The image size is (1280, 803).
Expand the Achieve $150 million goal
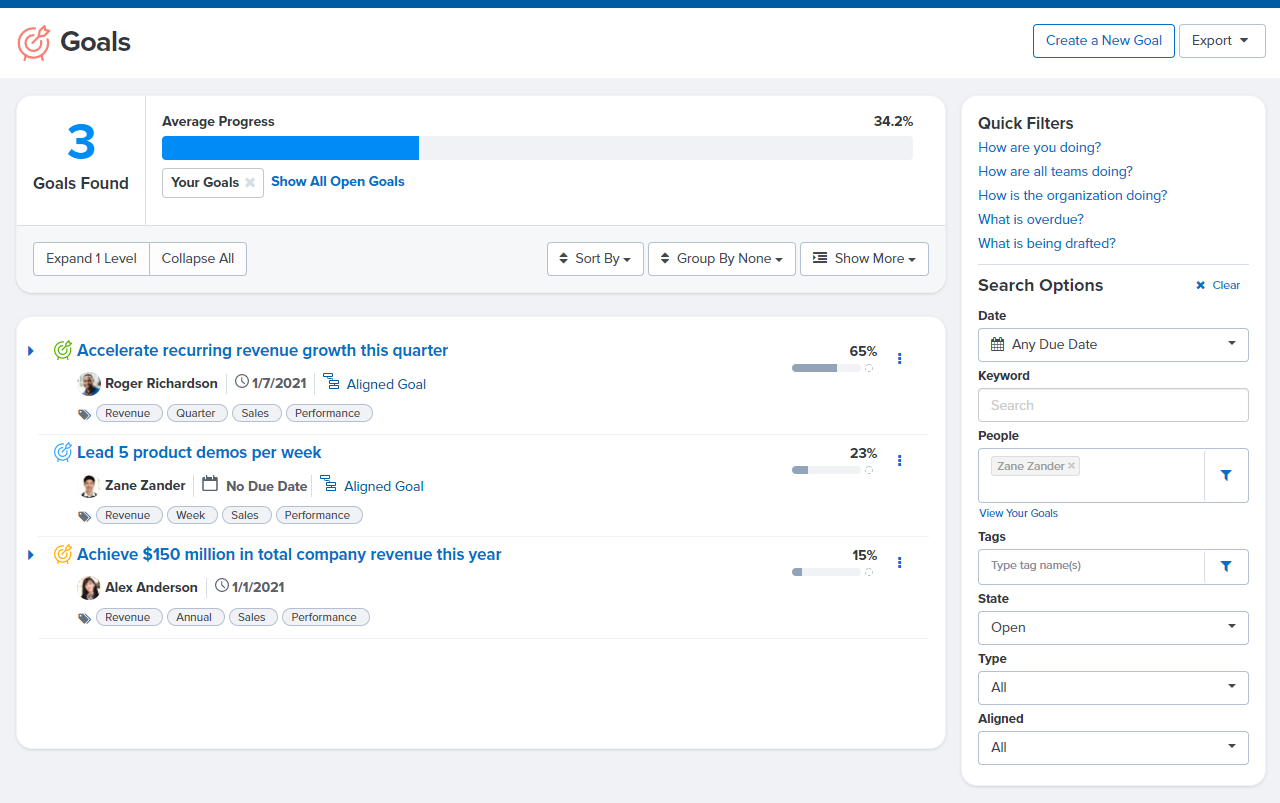pyautogui.click(x=31, y=555)
